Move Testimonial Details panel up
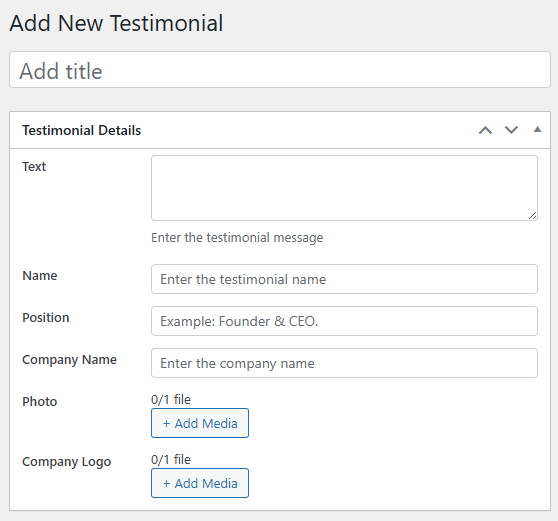This screenshot has width=558, height=521. [x=485, y=130]
